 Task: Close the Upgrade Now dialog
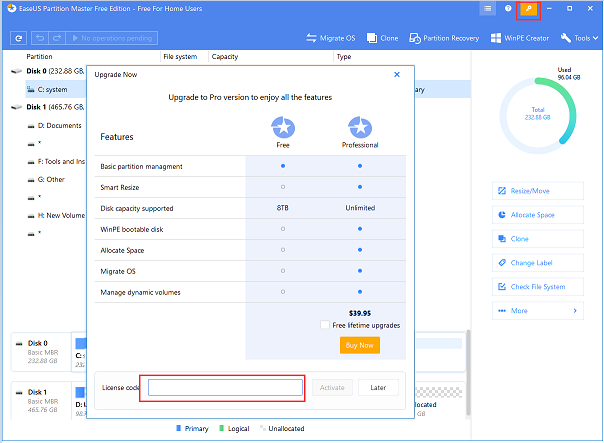click(x=397, y=74)
